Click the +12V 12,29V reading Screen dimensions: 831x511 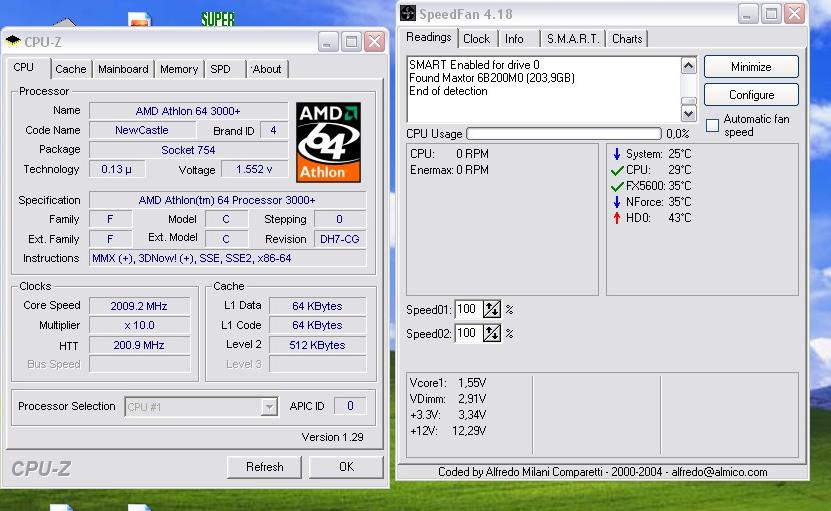point(448,430)
